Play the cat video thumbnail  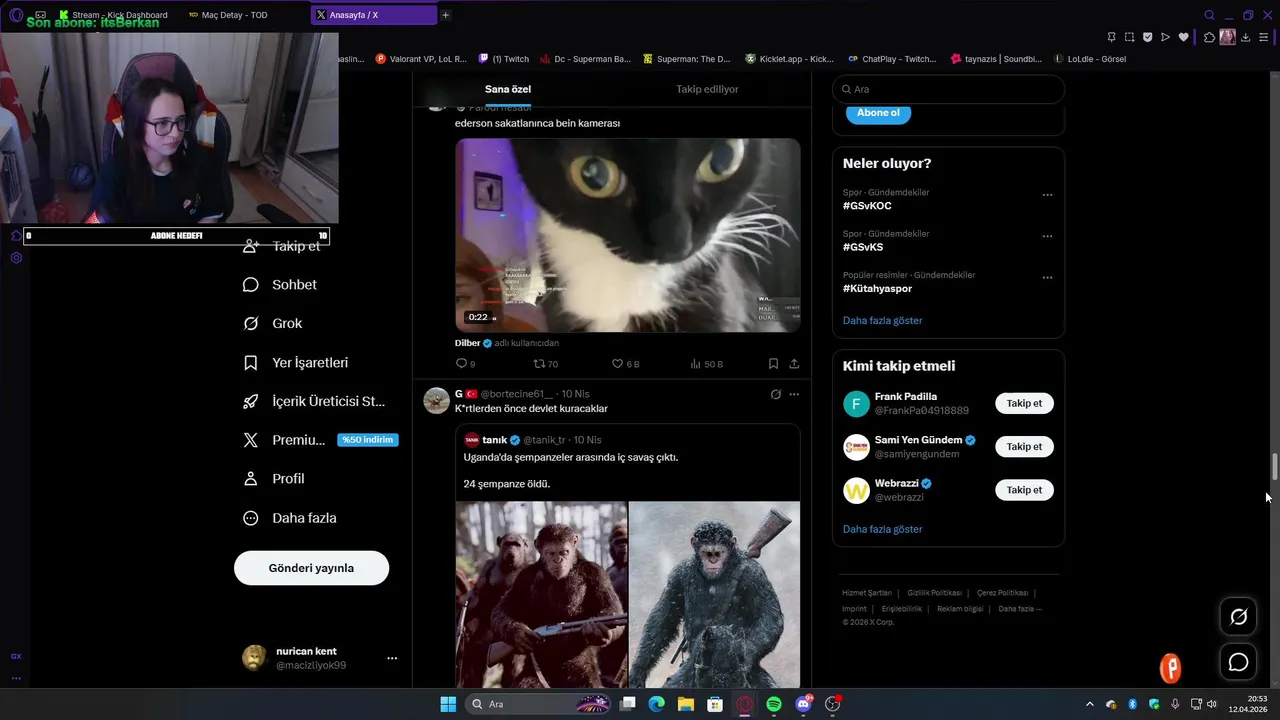(x=628, y=235)
